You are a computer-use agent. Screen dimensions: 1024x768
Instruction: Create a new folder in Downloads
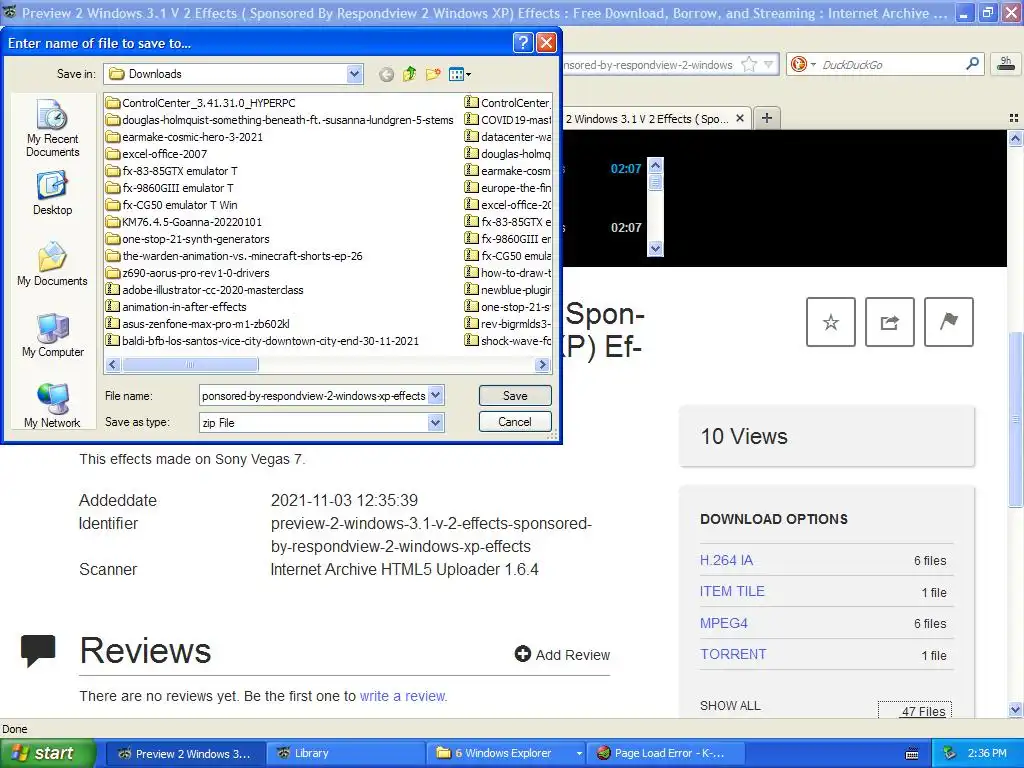click(432, 74)
